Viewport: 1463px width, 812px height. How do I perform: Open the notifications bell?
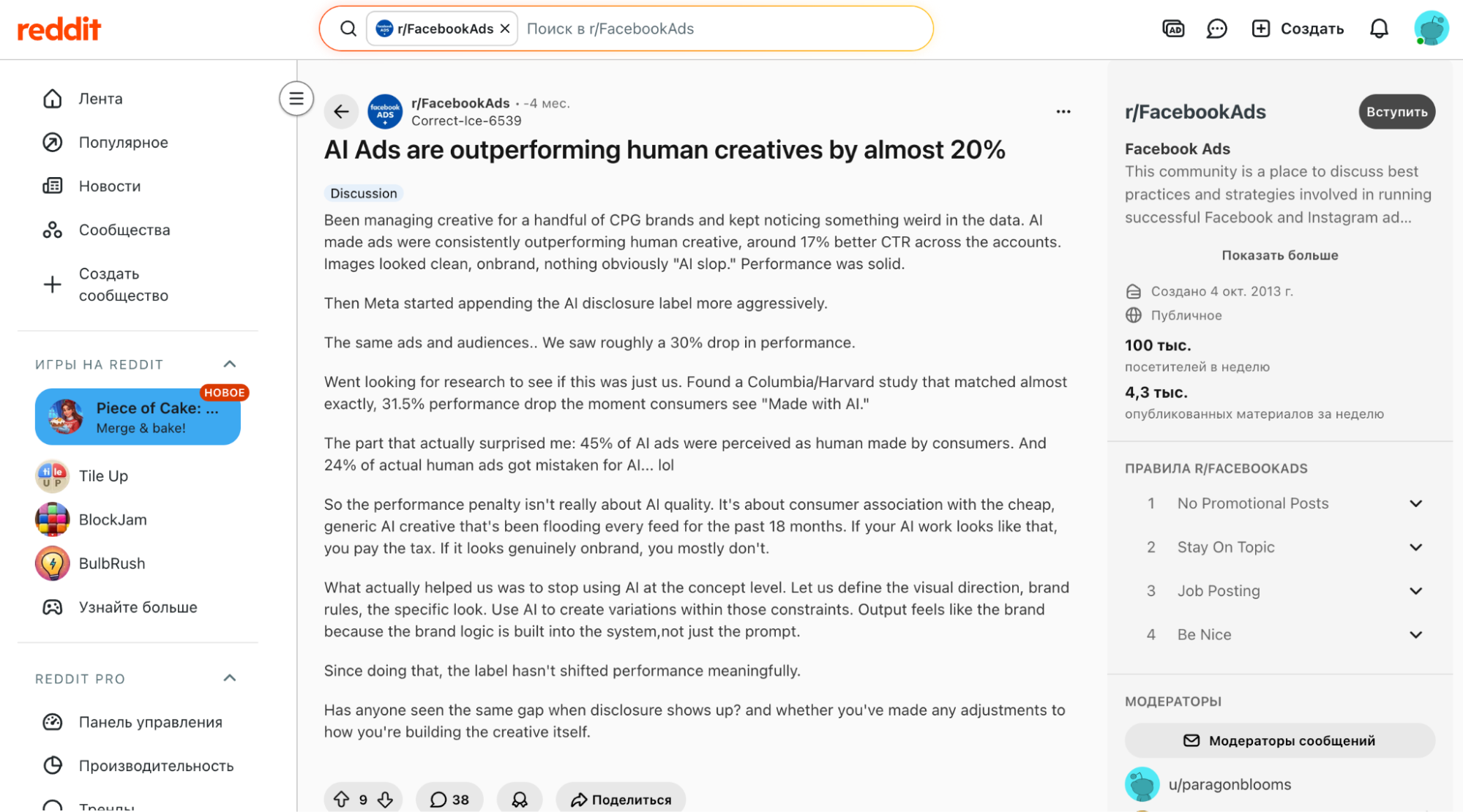coord(1379,29)
